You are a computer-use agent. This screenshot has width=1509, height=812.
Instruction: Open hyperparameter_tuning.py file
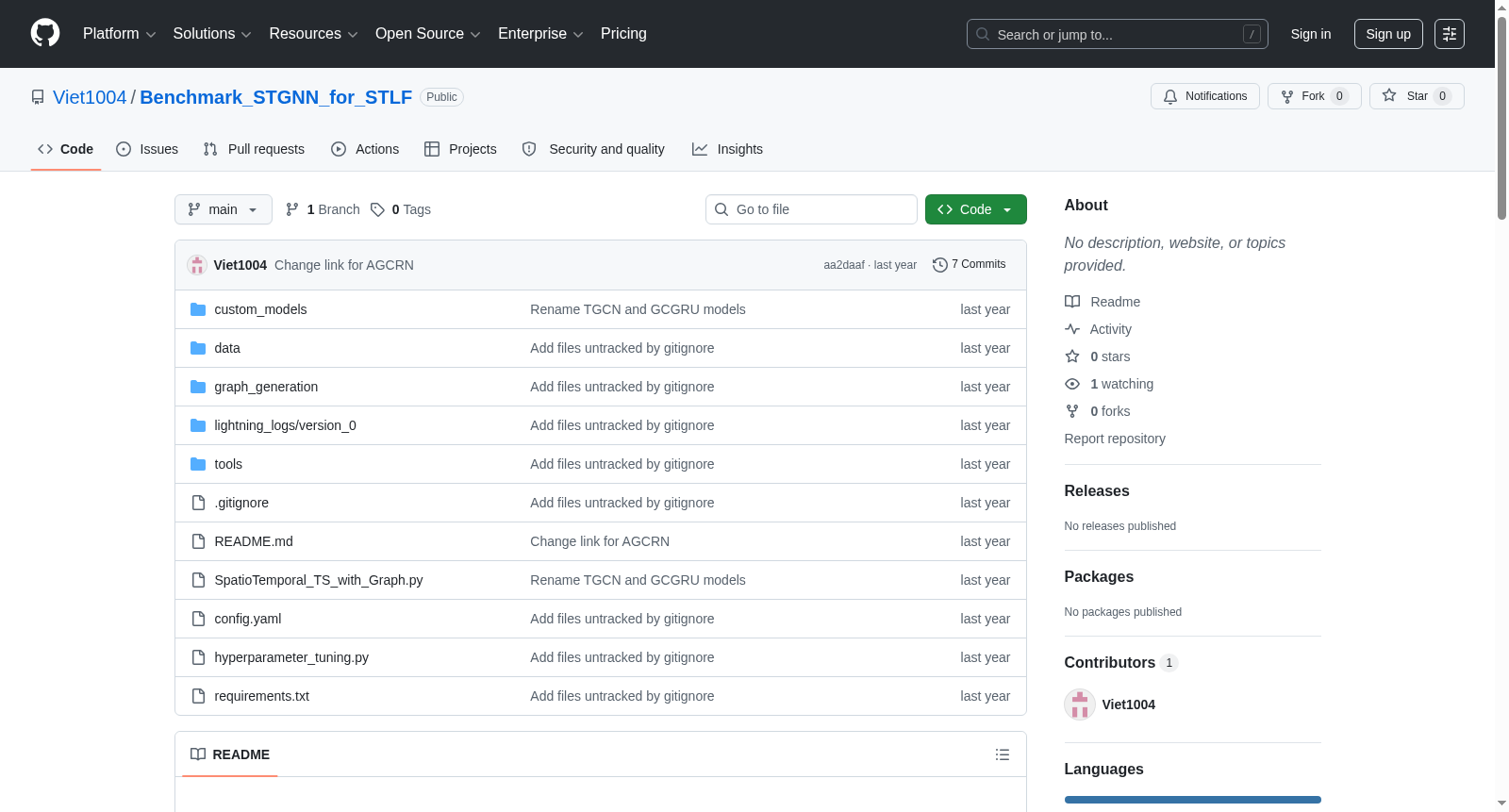(x=291, y=657)
